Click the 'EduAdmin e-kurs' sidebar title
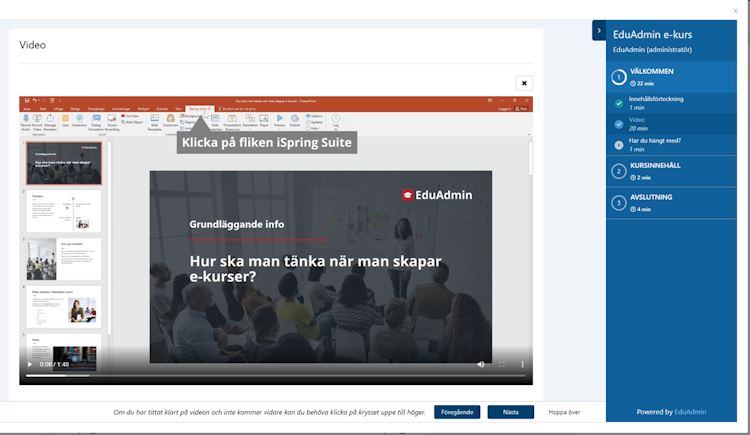Image resolution: width=750 pixels, height=435 pixels. 652,34
